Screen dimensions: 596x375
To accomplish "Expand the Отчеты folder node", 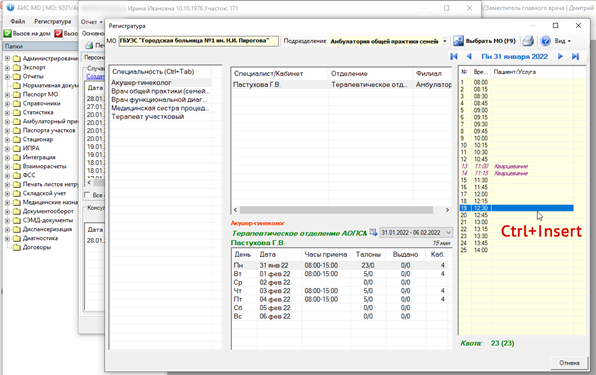I will tap(7, 76).
